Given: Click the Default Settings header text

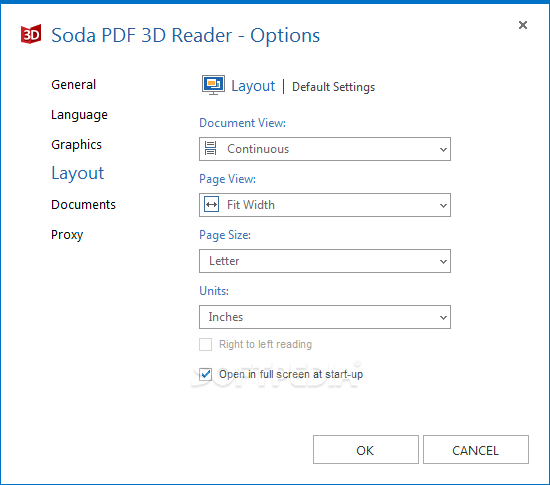Looking at the screenshot, I should tap(334, 87).
